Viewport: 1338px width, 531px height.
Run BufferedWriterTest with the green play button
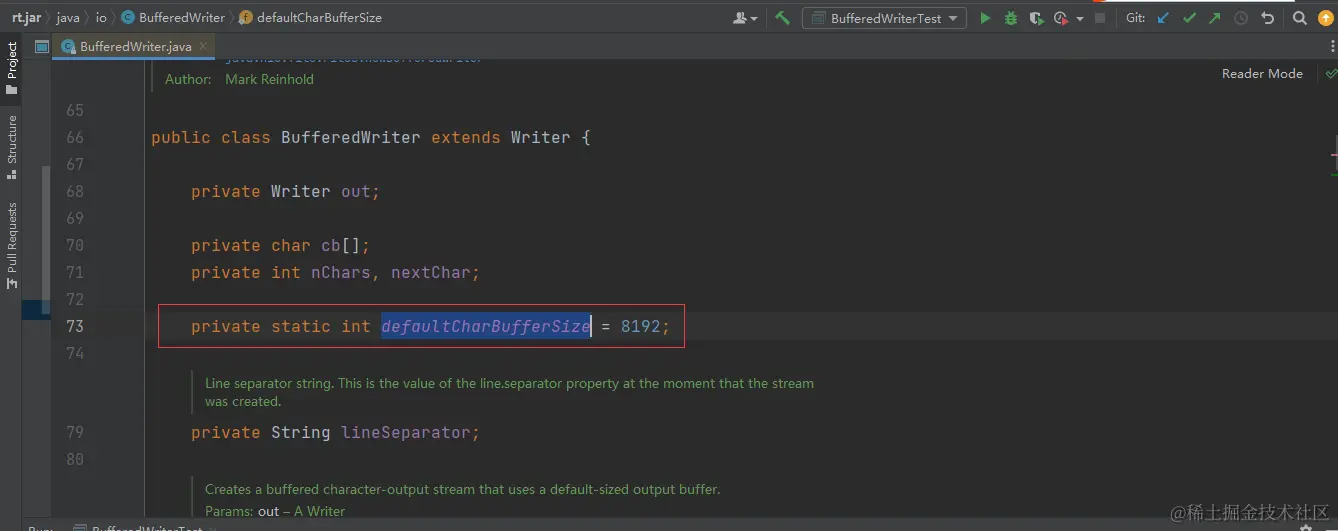[985, 18]
